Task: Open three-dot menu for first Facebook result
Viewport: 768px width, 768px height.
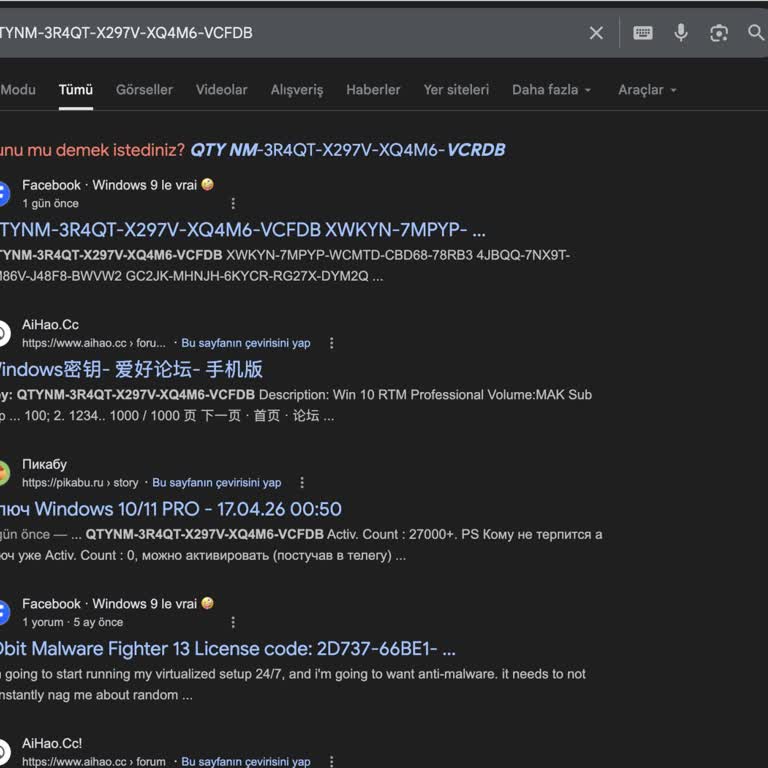Action: [x=233, y=203]
